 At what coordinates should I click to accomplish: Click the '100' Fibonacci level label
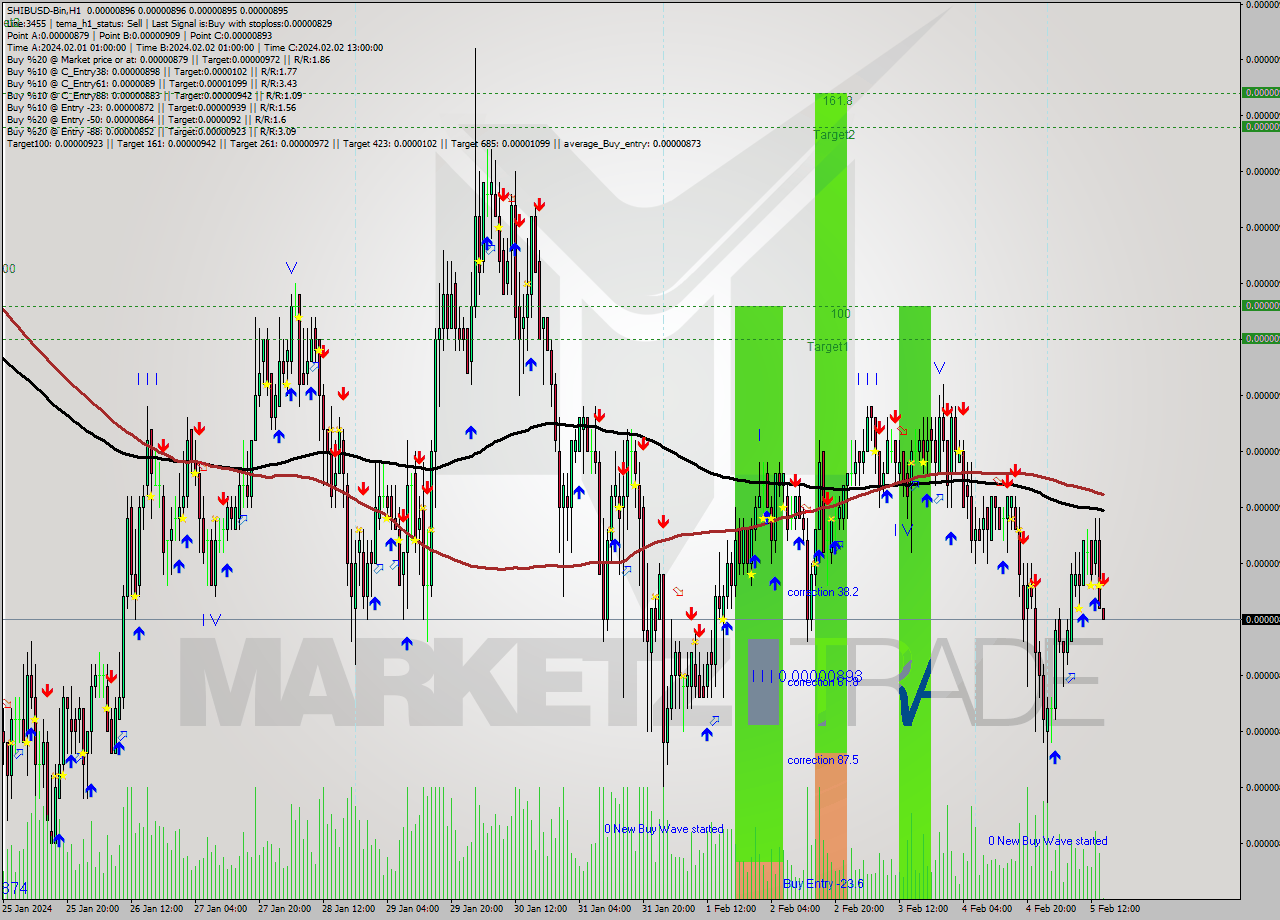click(840, 314)
